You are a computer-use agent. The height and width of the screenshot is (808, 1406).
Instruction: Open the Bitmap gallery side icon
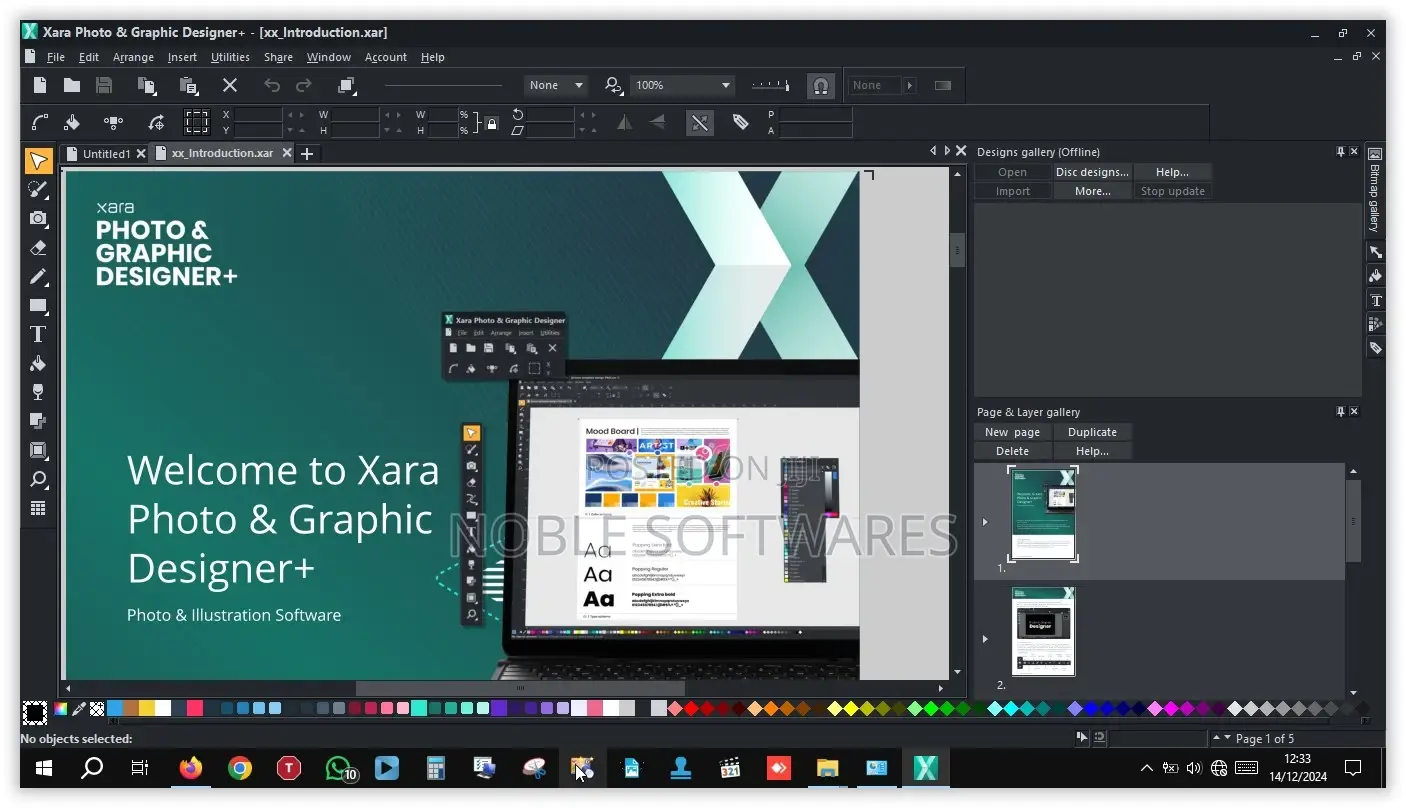click(x=1375, y=189)
